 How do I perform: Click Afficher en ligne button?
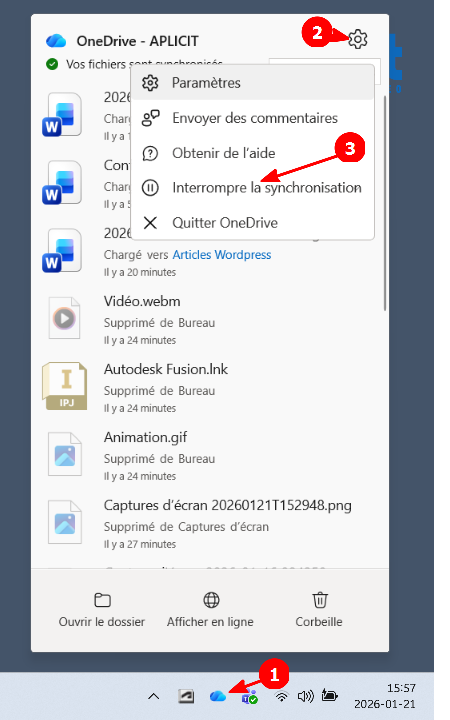coord(210,610)
